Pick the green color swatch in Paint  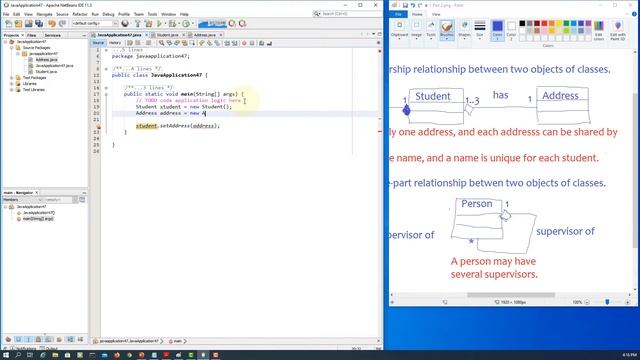566,24
